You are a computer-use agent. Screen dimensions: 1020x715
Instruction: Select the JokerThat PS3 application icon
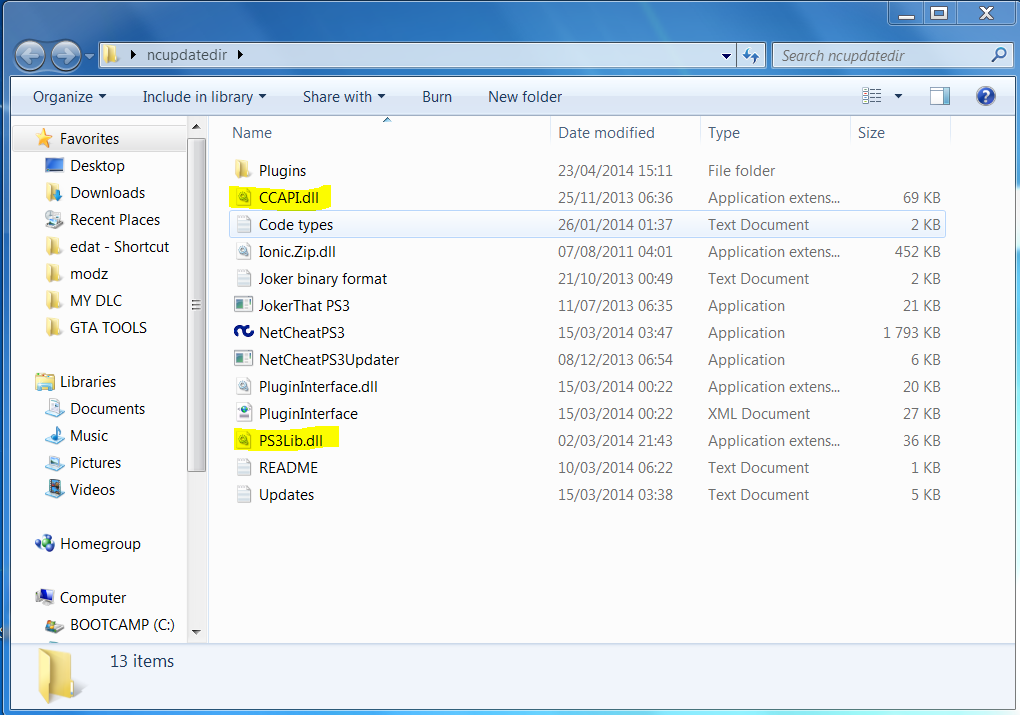tap(243, 305)
